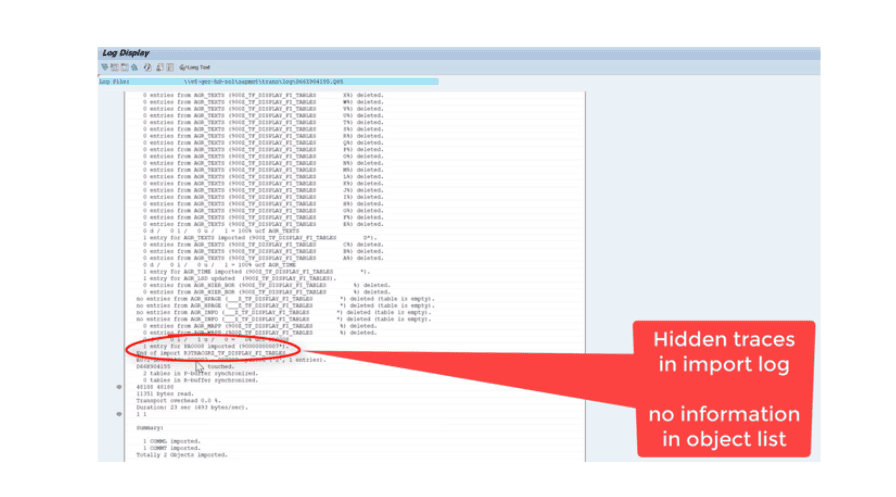The image size is (896, 497).
Task: Click the '1 COMMT imported.' line
Action: coord(171,448)
